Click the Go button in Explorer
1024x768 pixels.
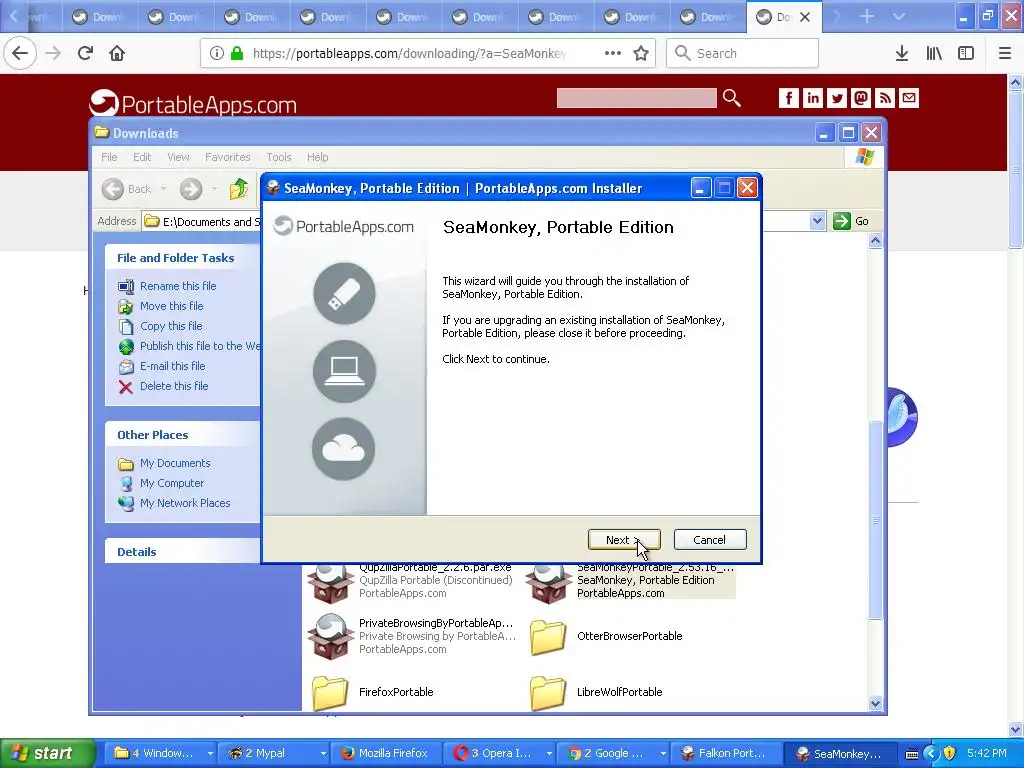[851, 221]
